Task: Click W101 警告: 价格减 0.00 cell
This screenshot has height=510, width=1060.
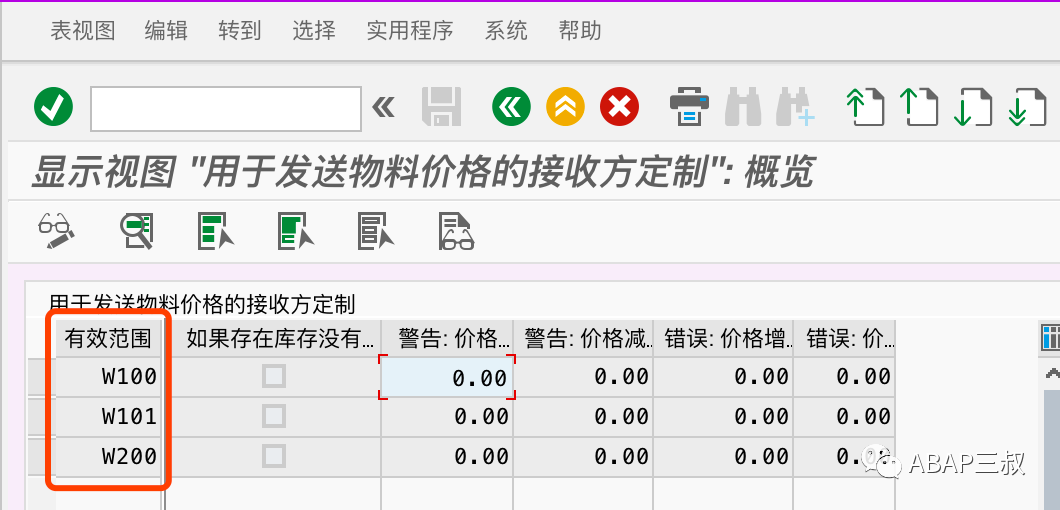Action: click(x=583, y=417)
